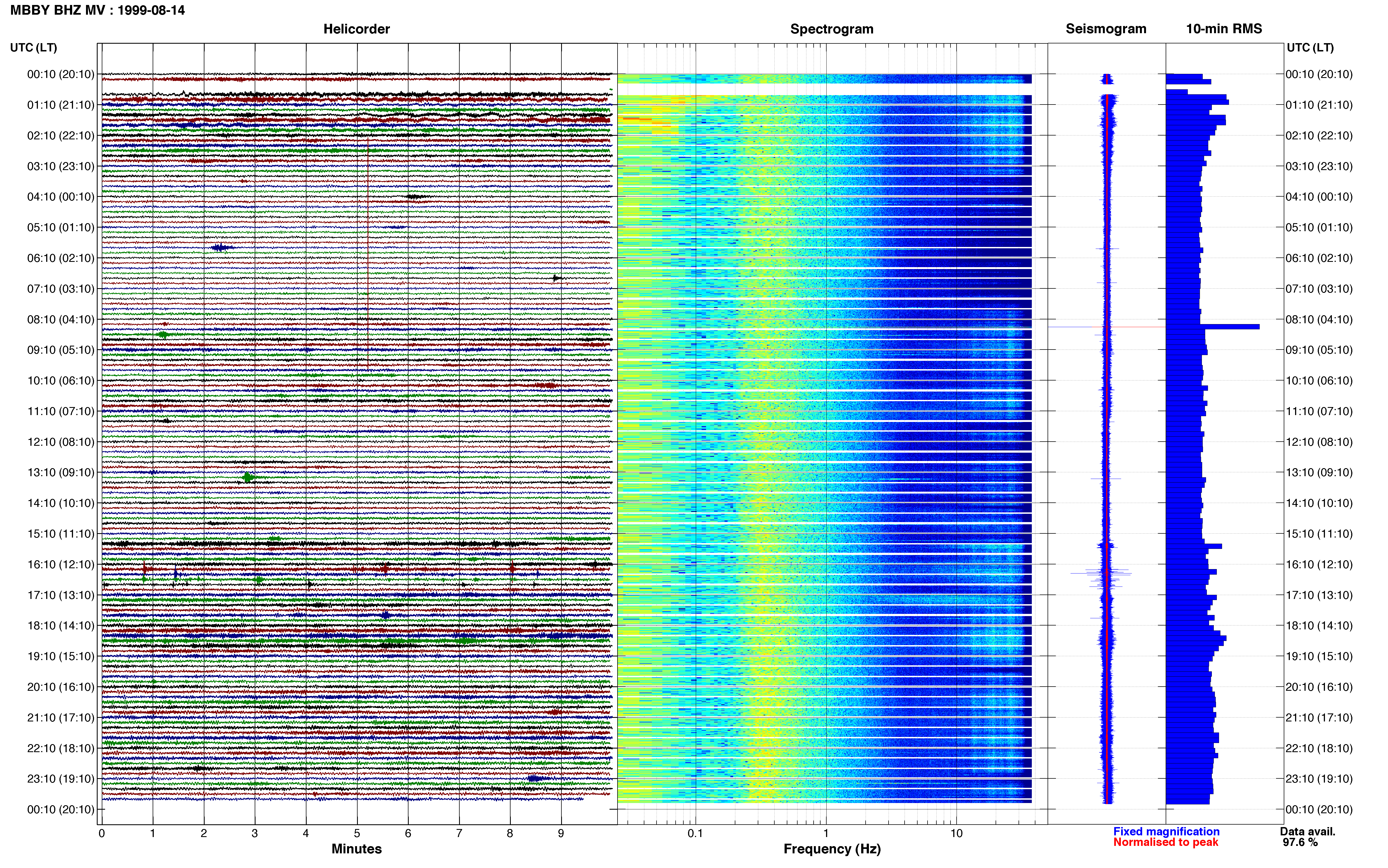Click the left '08:10 (04:10)' time label
This screenshot has height=868, width=1388.
[61, 319]
